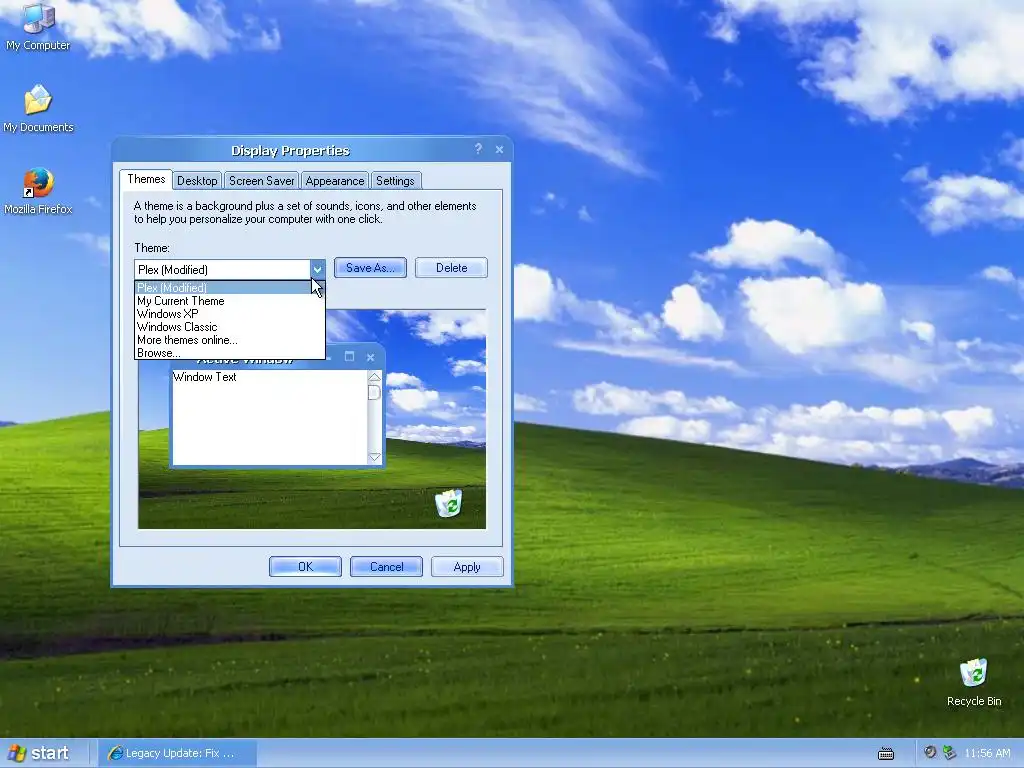Viewport: 1024px width, 768px height.
Task: Switch to the Legacy Update taskbar window
Action: click(178, 753)
